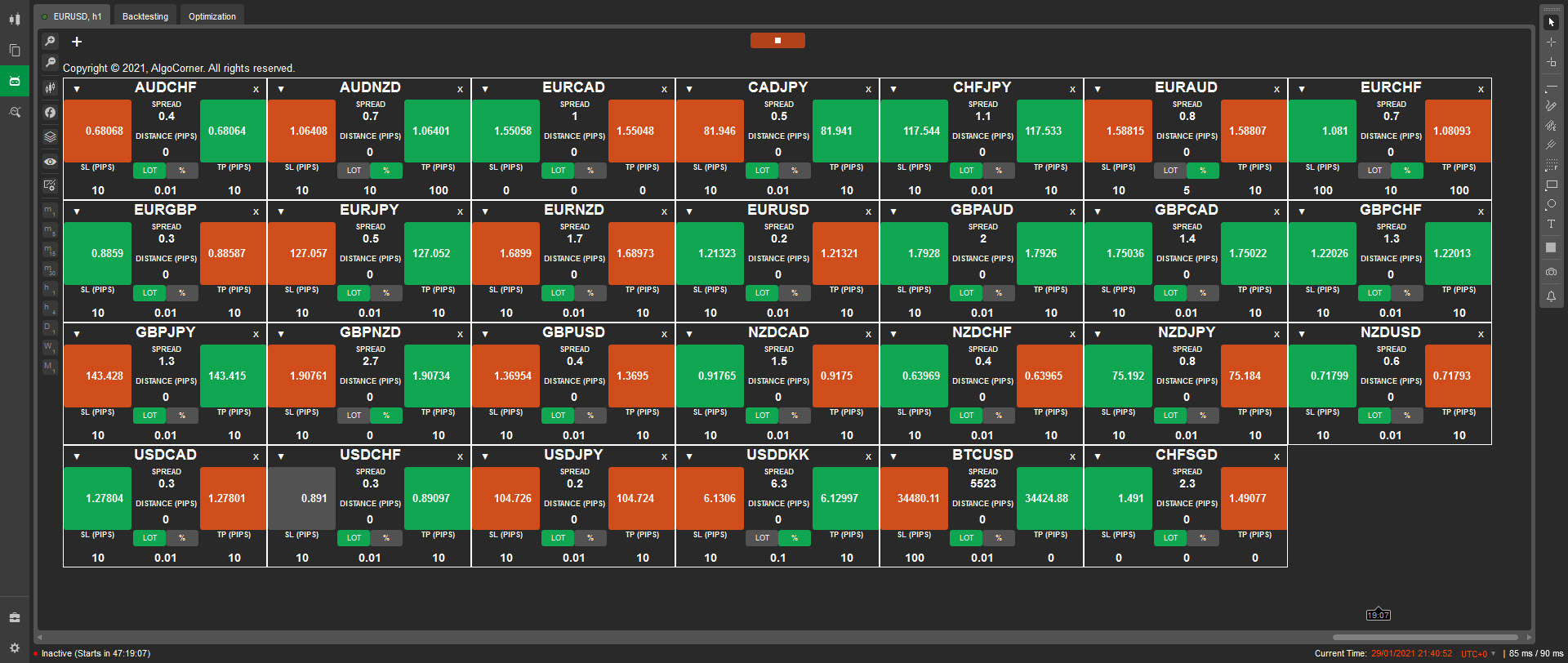Collapse the USDCAD panel arrow
This screenshot has width=1568, height=663.
pyautogui.click(x=77, y=456)
